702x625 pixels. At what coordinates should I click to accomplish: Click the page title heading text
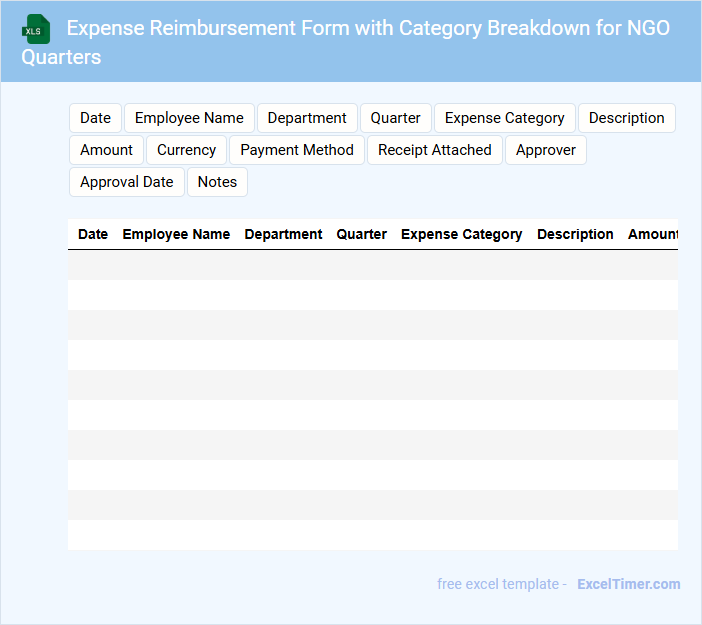[368, 28]
